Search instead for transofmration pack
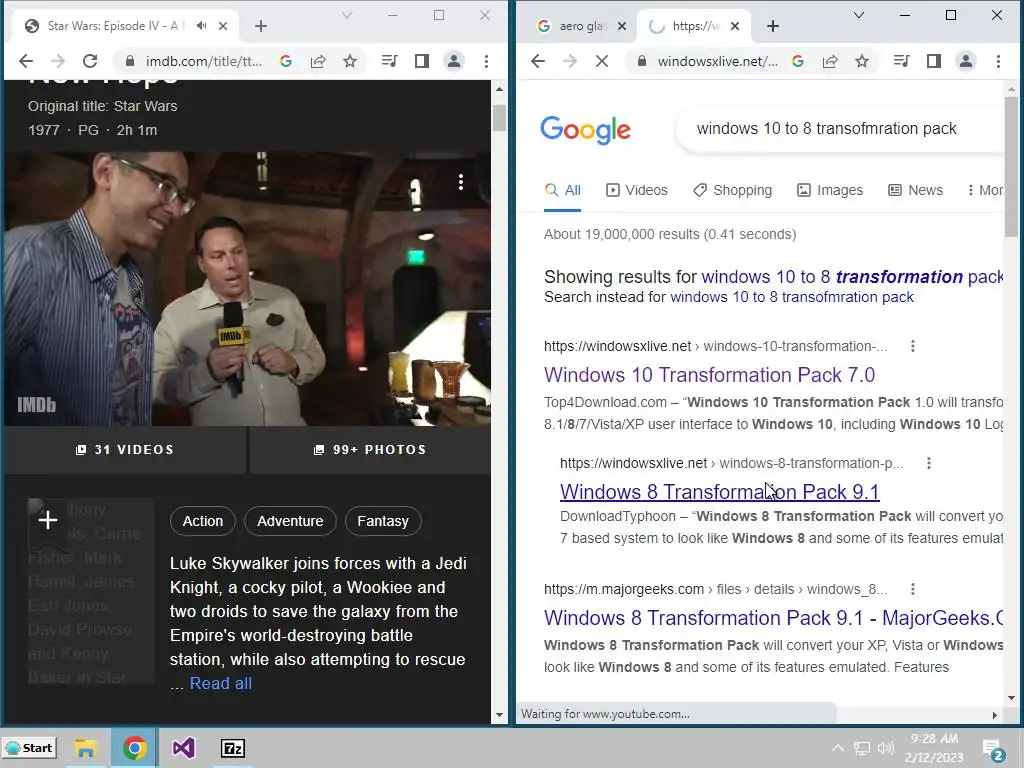This screenshot has height=768, width=1024. coord(792,297)
